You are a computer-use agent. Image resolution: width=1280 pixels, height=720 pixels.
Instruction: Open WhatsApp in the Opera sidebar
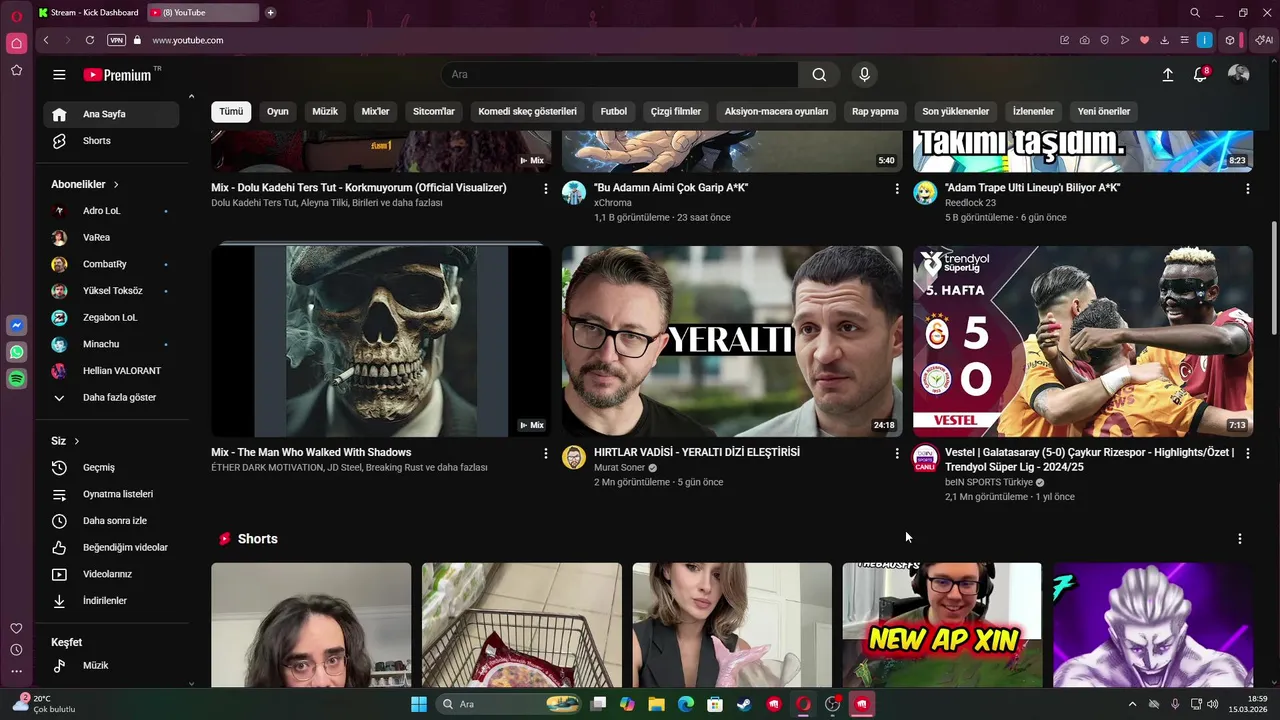pos(16,352)
